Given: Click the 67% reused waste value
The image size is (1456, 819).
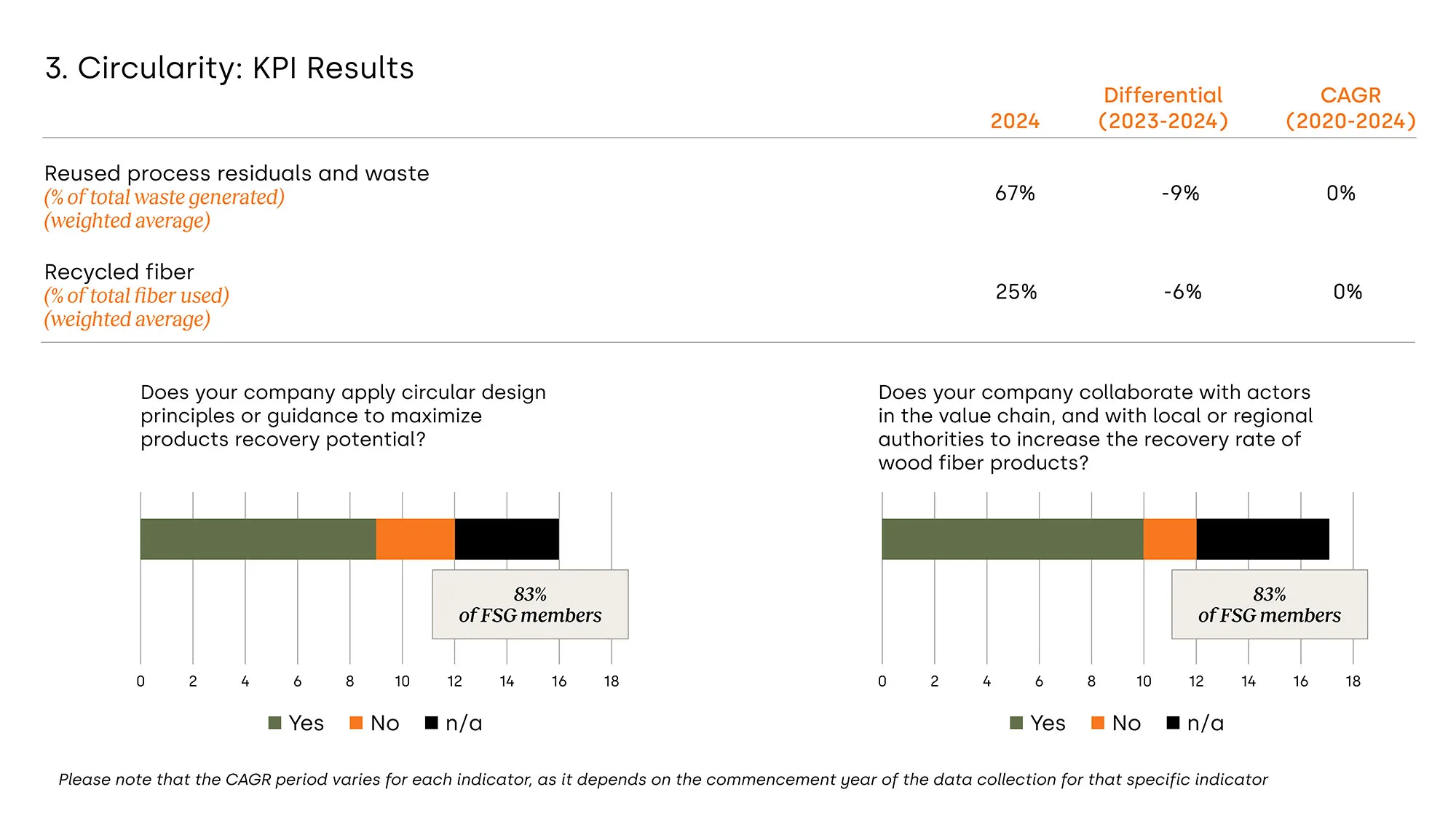Looking at the screenshot, I should coord(1015,193).
